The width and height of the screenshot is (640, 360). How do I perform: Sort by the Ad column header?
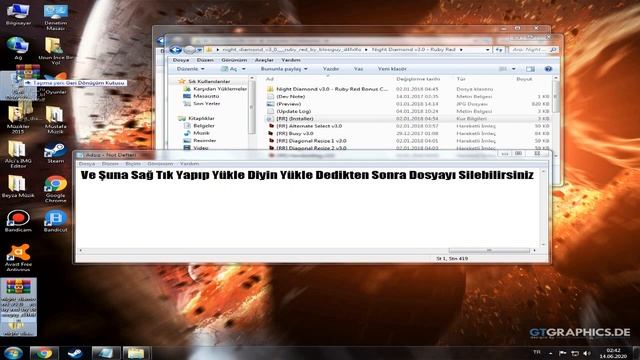point(270,79)
